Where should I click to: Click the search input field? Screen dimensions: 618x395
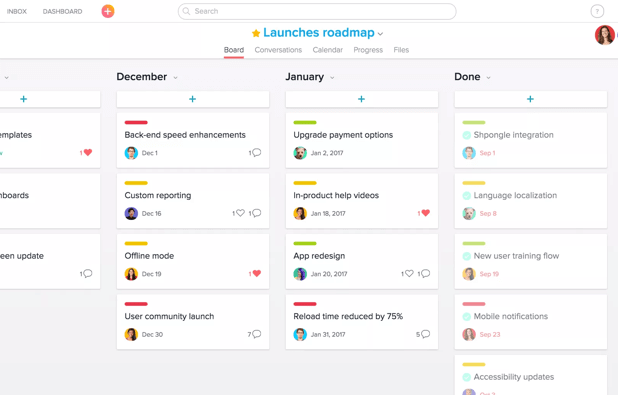[317, 11]
